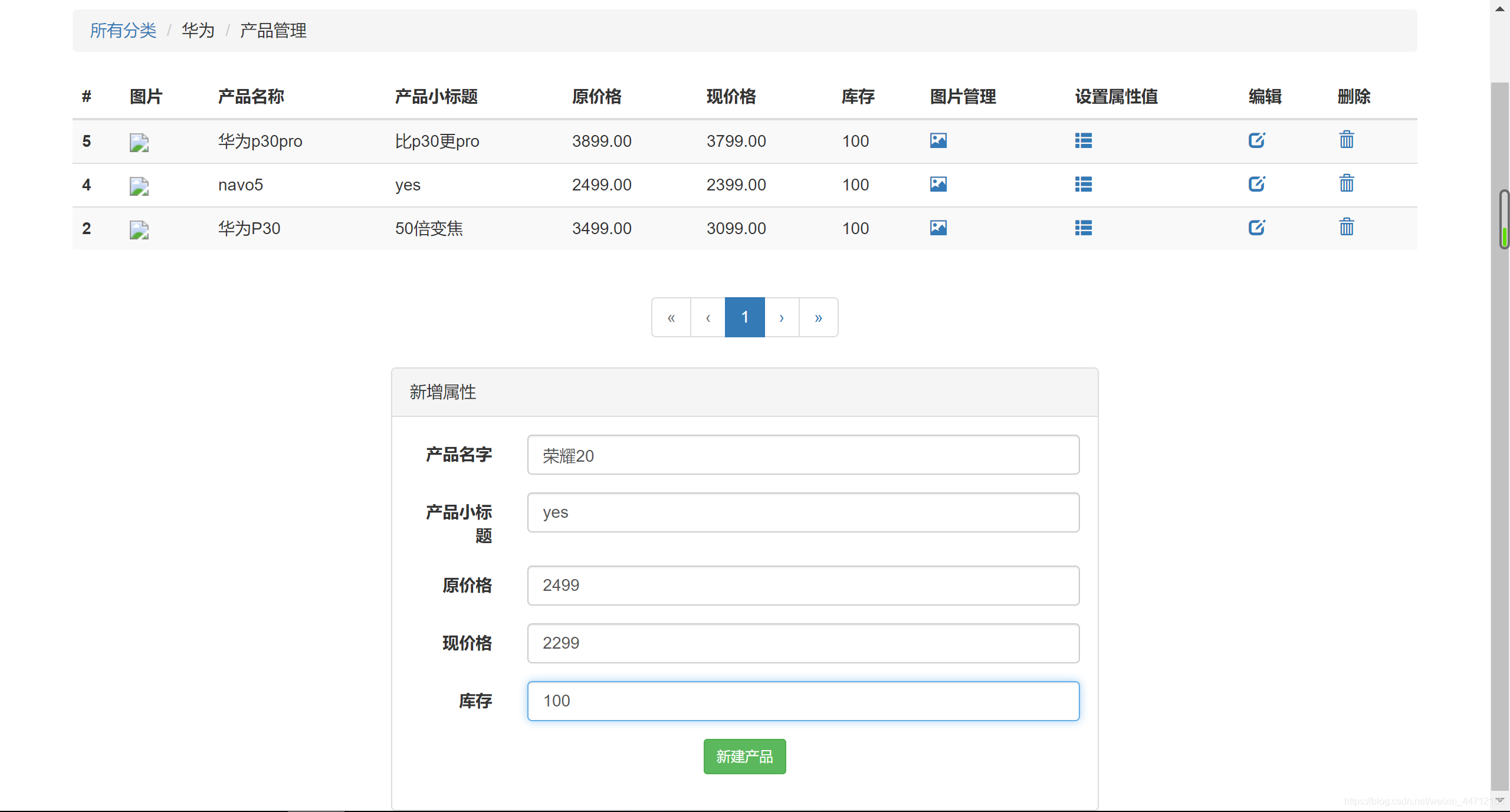Click the 华为P30 product thumbnail
1510x812 pixels.
(x=139, y=230)
